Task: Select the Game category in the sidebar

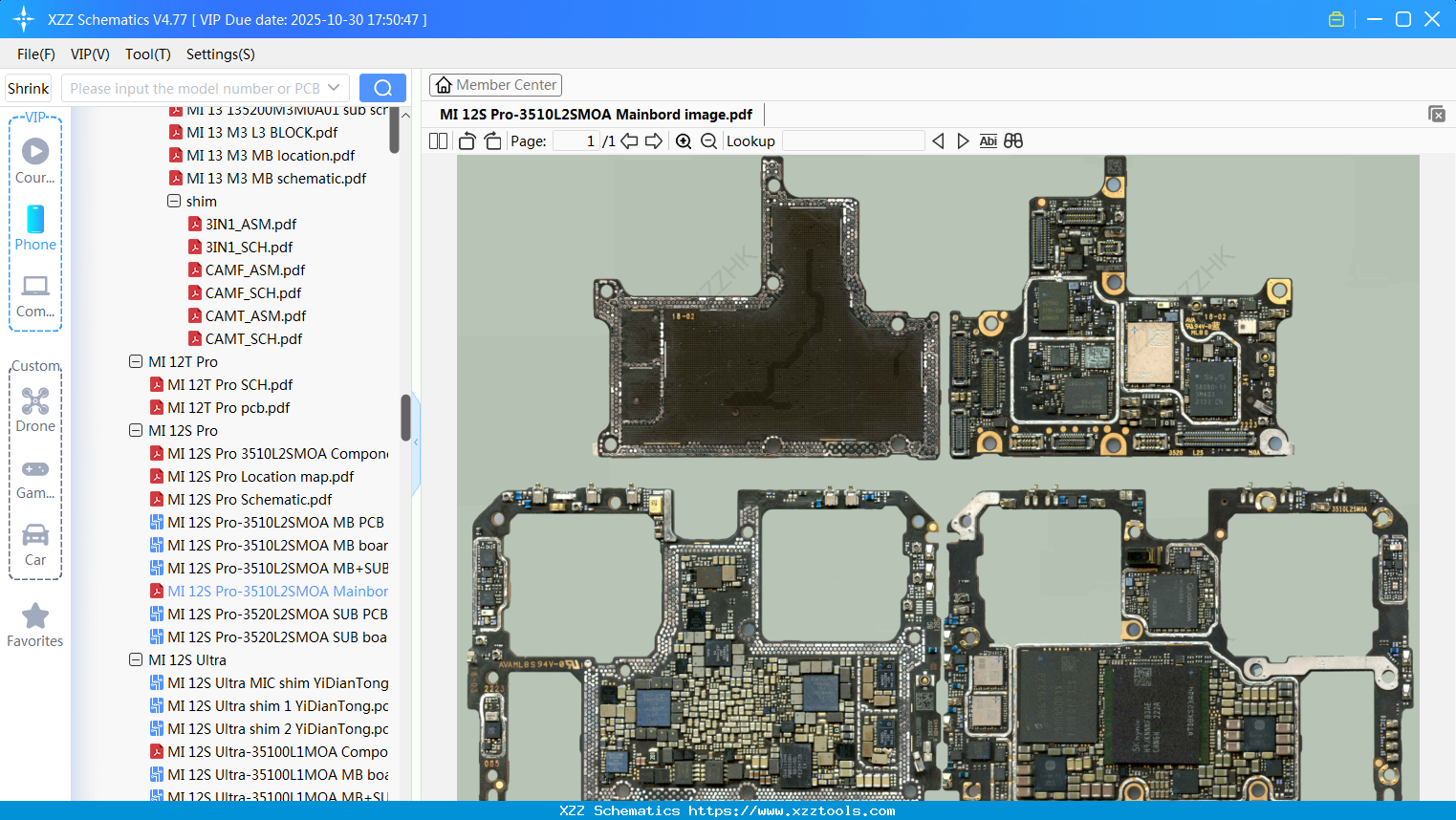Action: [x=34, y=478]
